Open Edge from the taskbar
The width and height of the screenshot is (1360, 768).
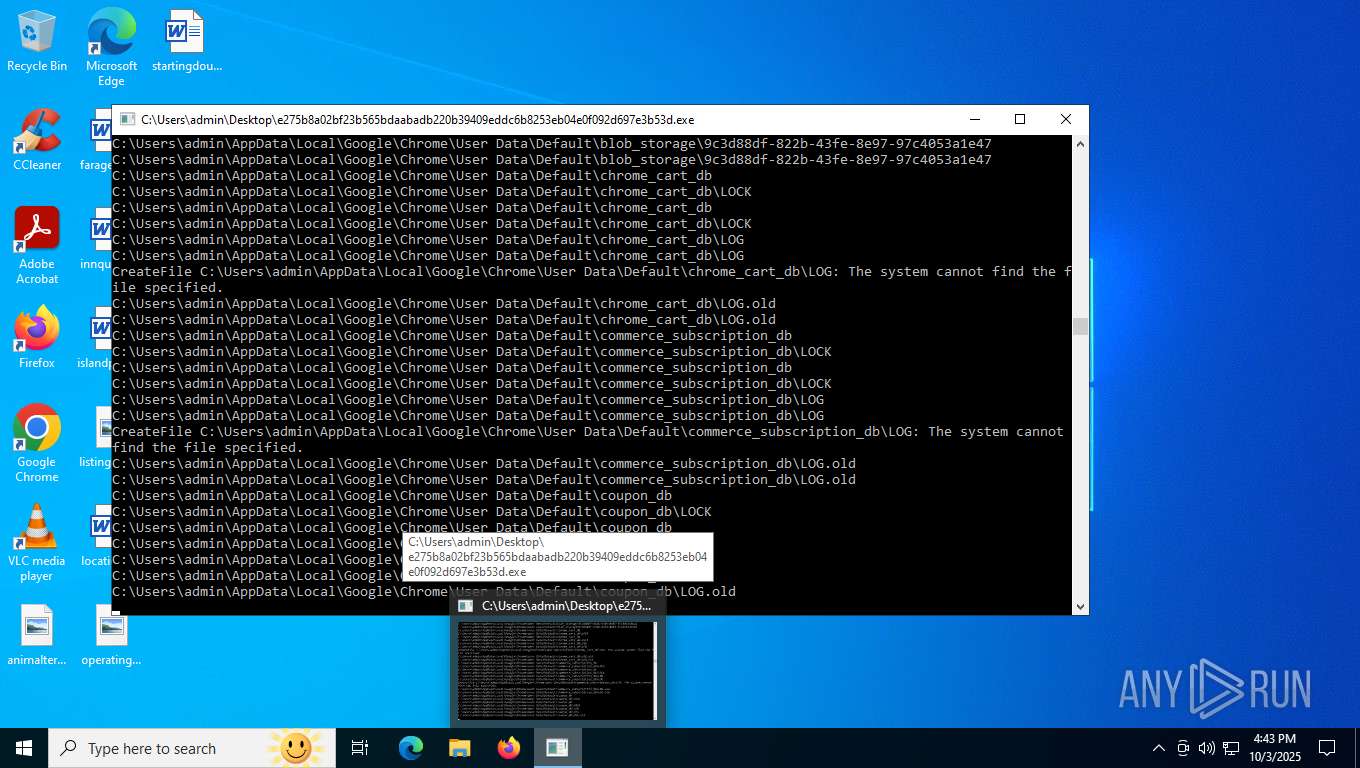coord(410,748)
